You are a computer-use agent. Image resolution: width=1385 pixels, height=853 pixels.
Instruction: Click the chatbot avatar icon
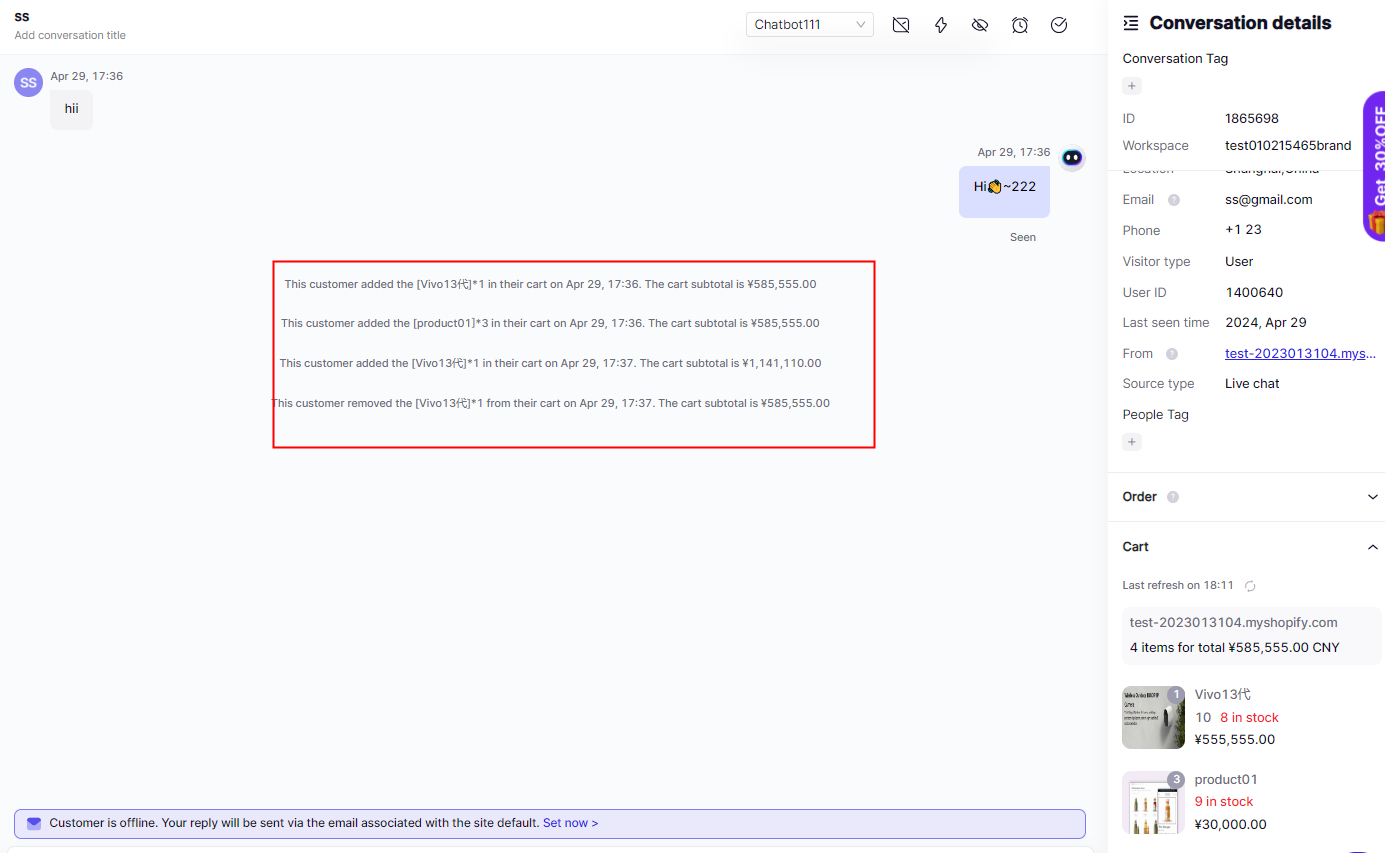pyautogui.click(x=1072, y=157)
